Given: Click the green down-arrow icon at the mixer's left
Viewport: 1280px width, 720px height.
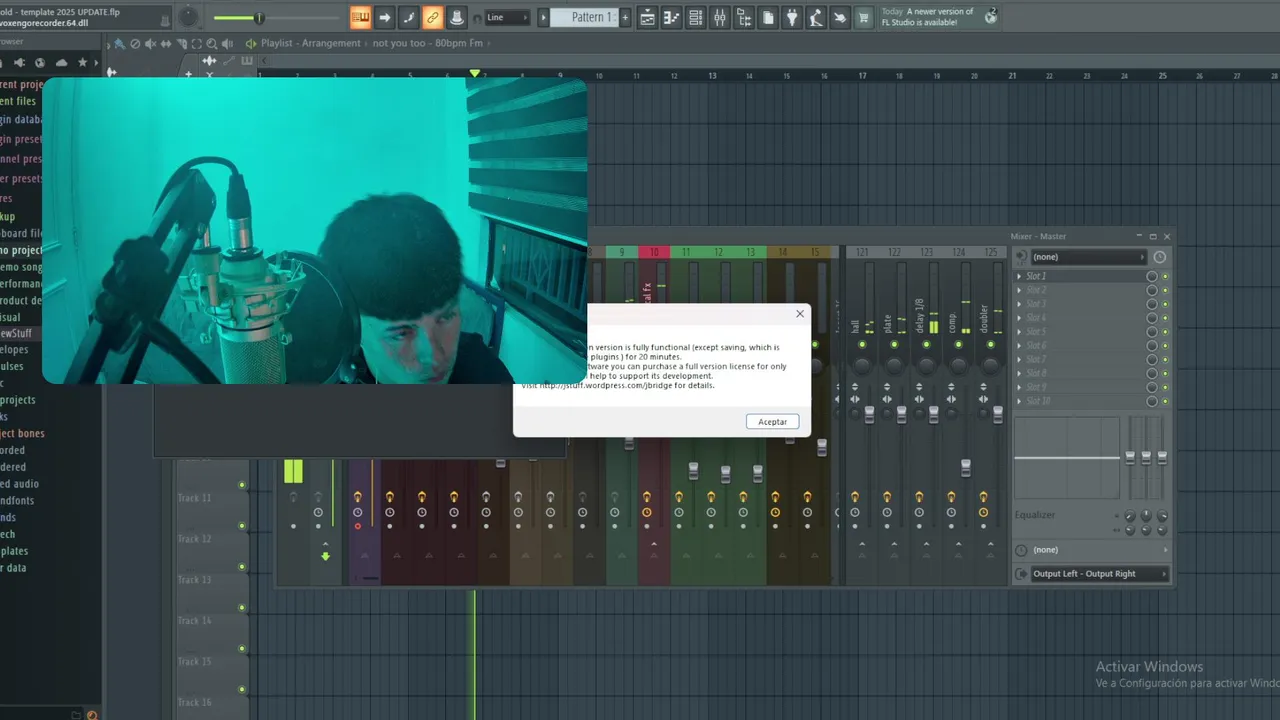Looking at the screenshot, I should pos(325,556).
